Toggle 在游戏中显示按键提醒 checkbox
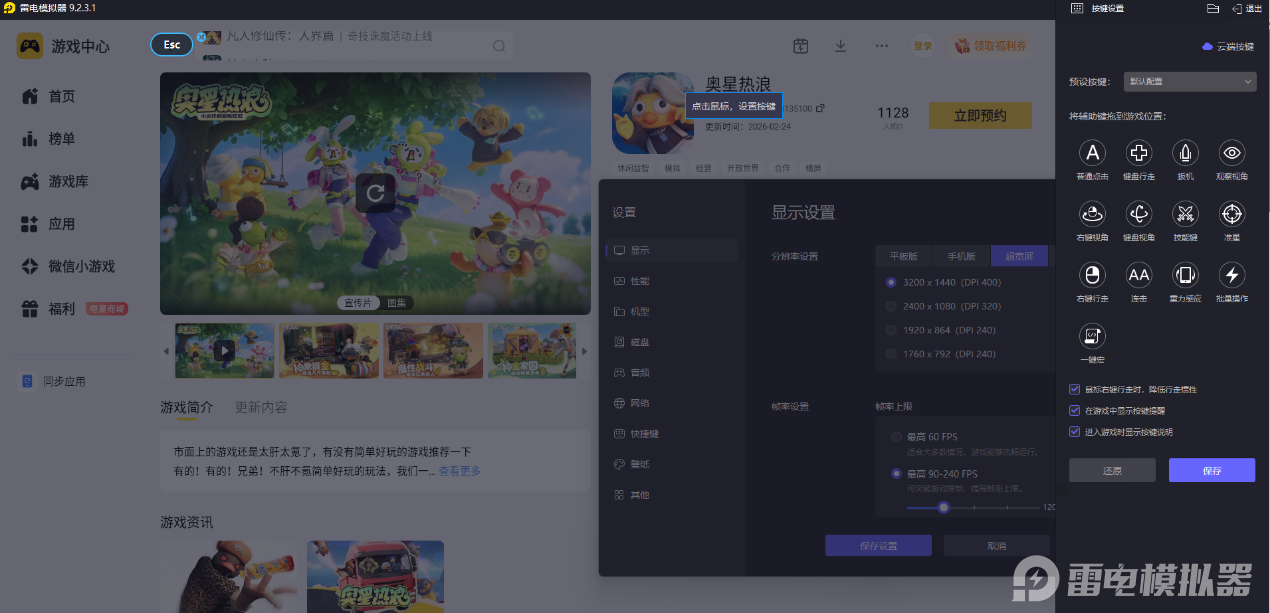1270x613 pixels. pyautogui.click(x=1074, y=410)
